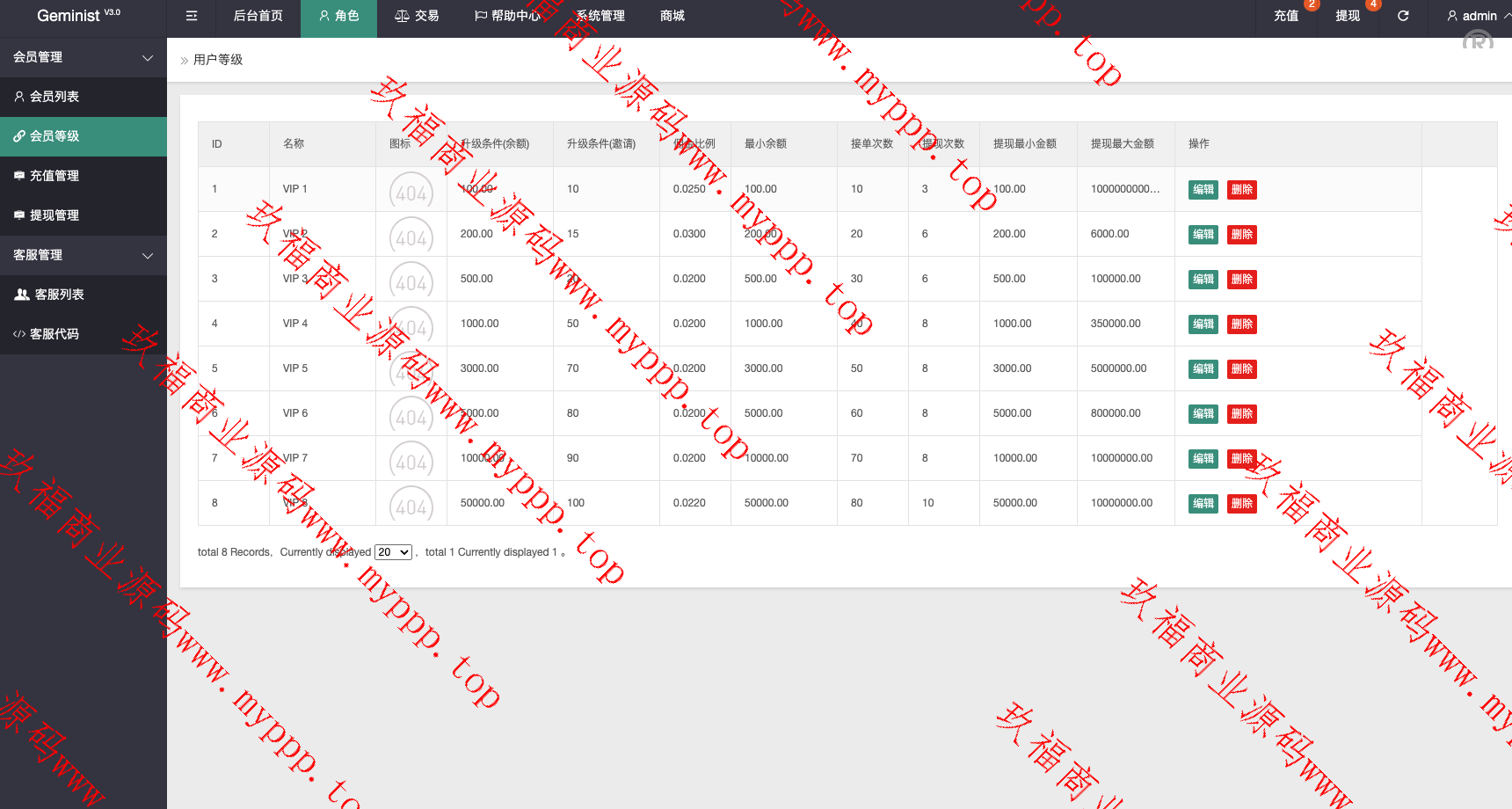The height and width of the screenshot is (809, 1512).
Task: Click 删除 button for the VIP 5 row
Action: [x=1241, y=369]
